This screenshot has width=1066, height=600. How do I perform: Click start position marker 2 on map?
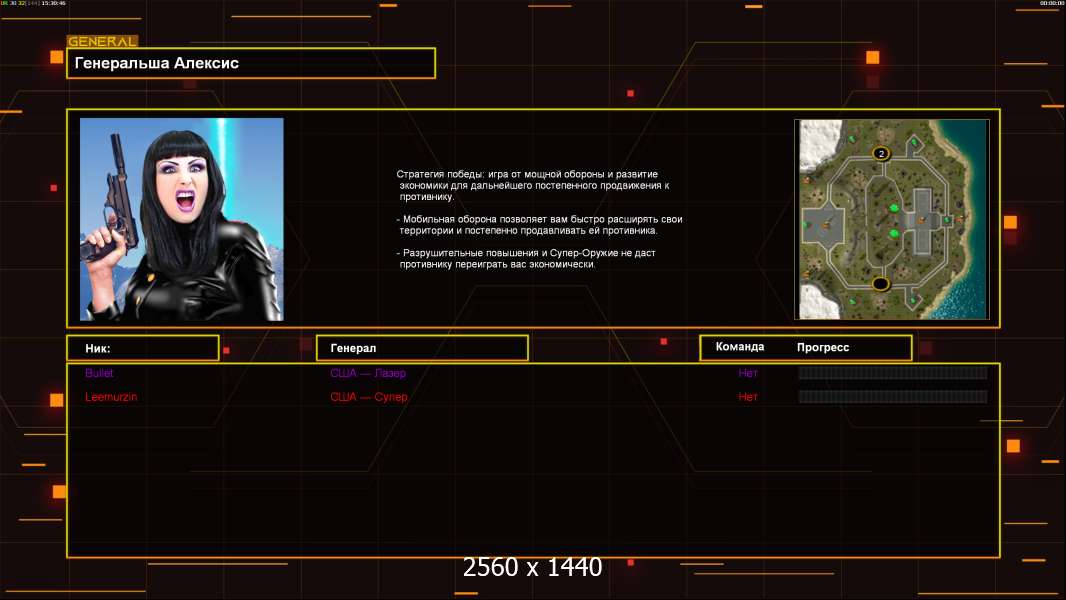click(881, 154)
